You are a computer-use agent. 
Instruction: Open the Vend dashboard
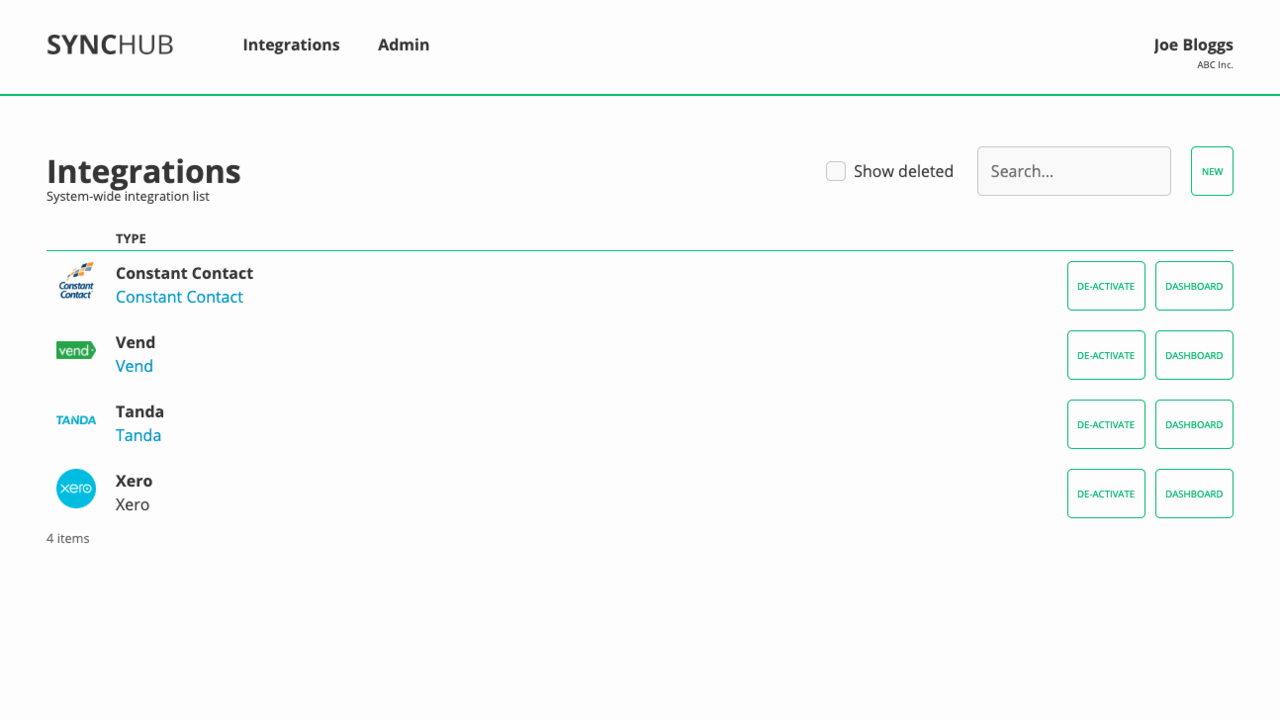[x=1194, y=355]
